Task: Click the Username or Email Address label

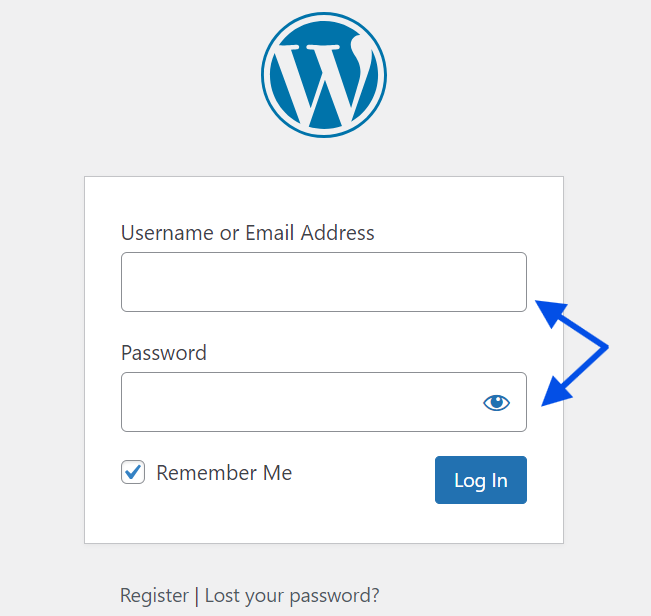Action: point(247,232)
